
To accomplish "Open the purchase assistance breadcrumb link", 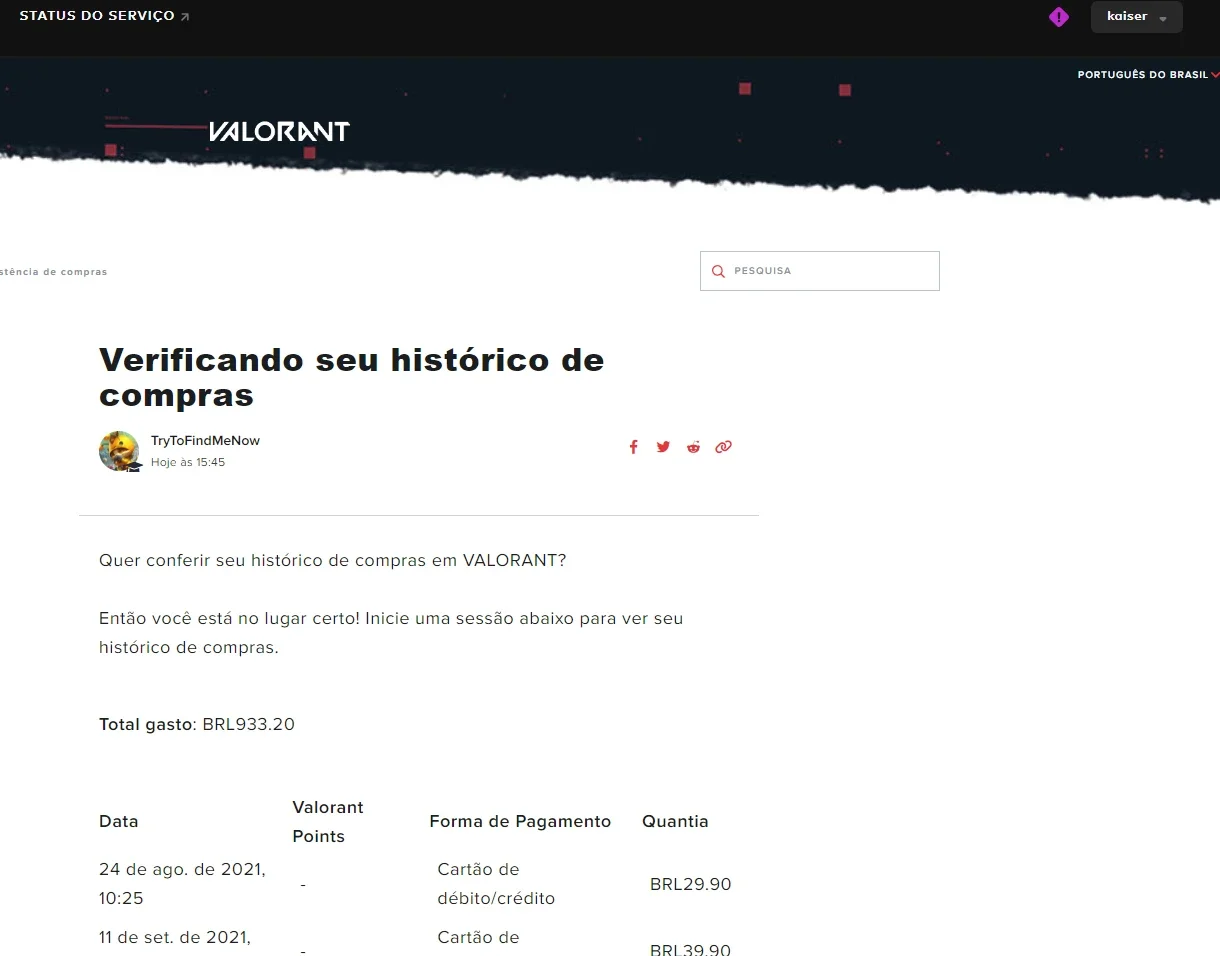I will [54, 272].
